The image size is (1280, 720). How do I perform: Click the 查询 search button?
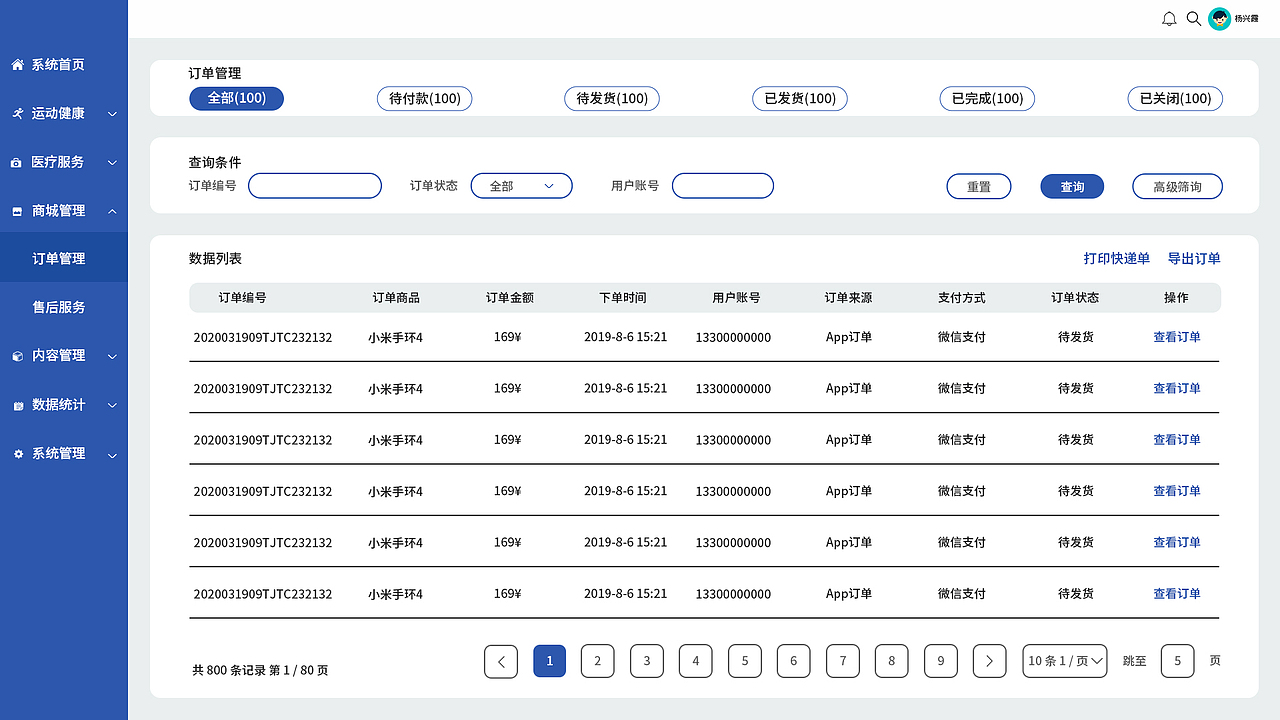click(1072, 186)
